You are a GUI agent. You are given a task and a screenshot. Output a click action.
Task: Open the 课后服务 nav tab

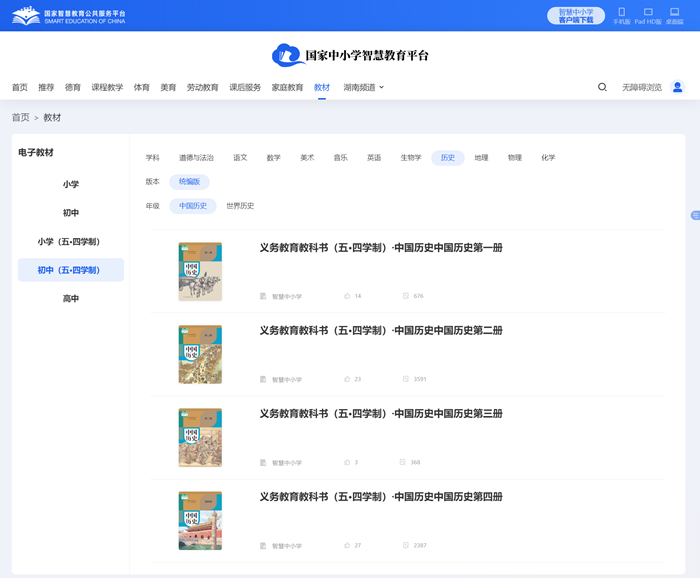(245, 87)
